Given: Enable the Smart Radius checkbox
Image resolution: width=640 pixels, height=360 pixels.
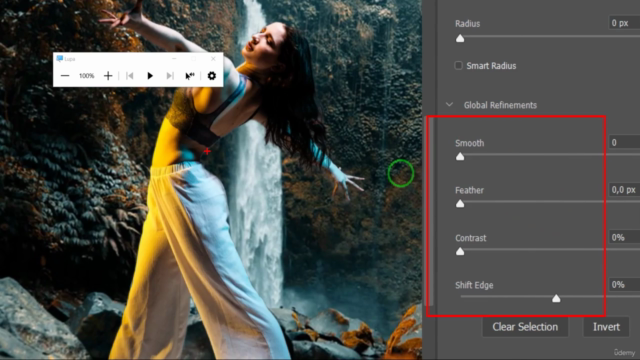Looking at the screenshot, I should [458, 65].
